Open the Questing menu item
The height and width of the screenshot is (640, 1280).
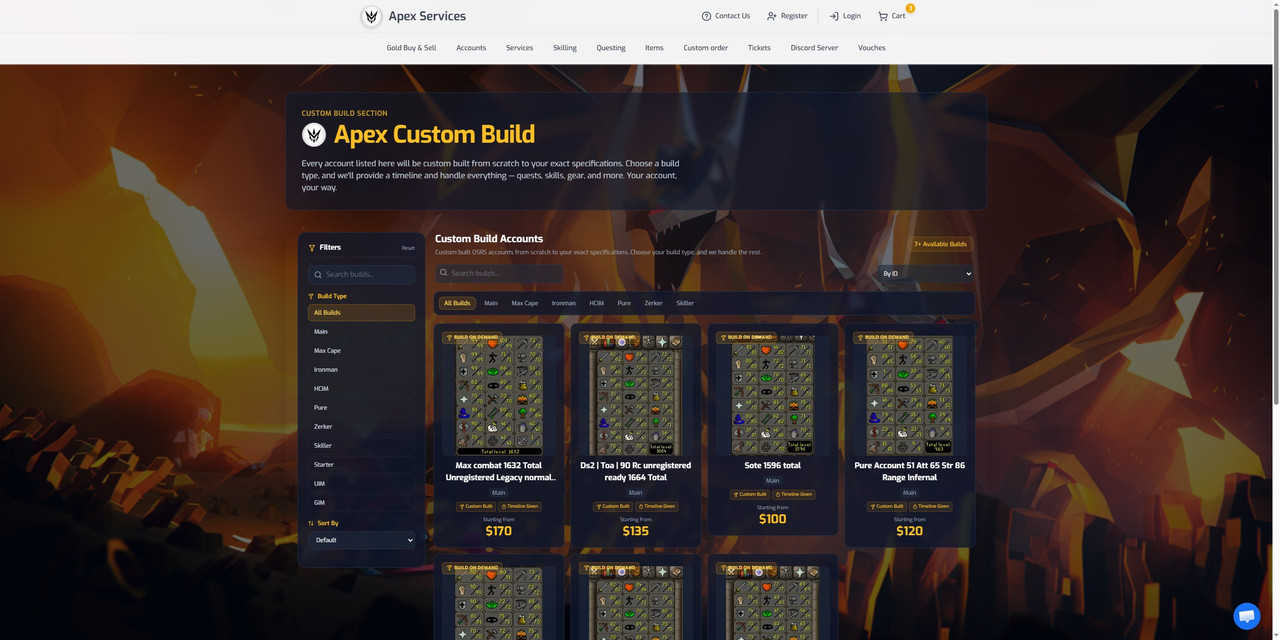tap(611, 48)
